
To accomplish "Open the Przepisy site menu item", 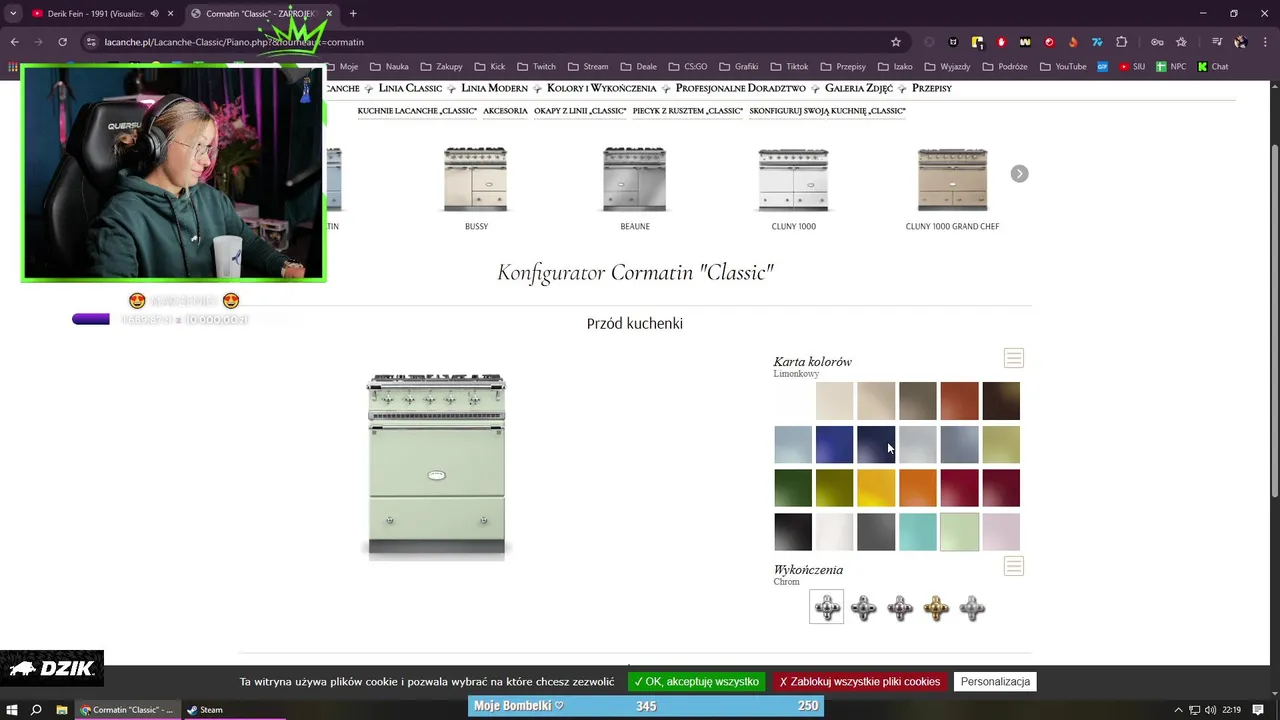I will 932,88.
